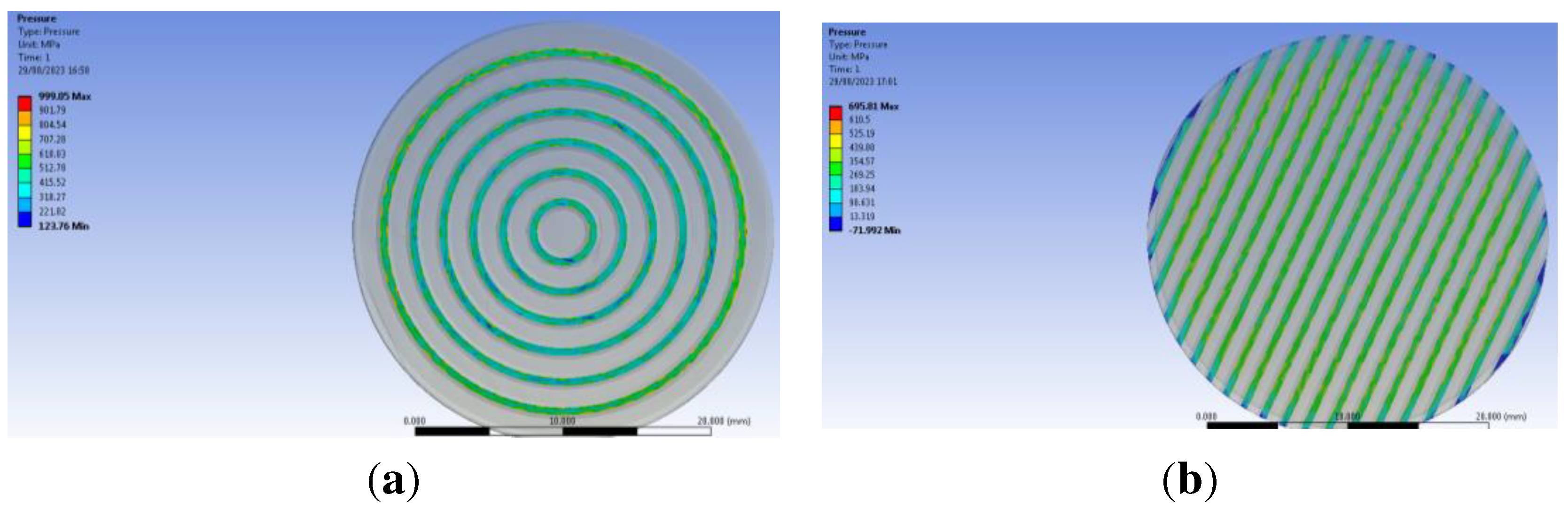Click the (a) subfigure caption

tap(394, 480)
